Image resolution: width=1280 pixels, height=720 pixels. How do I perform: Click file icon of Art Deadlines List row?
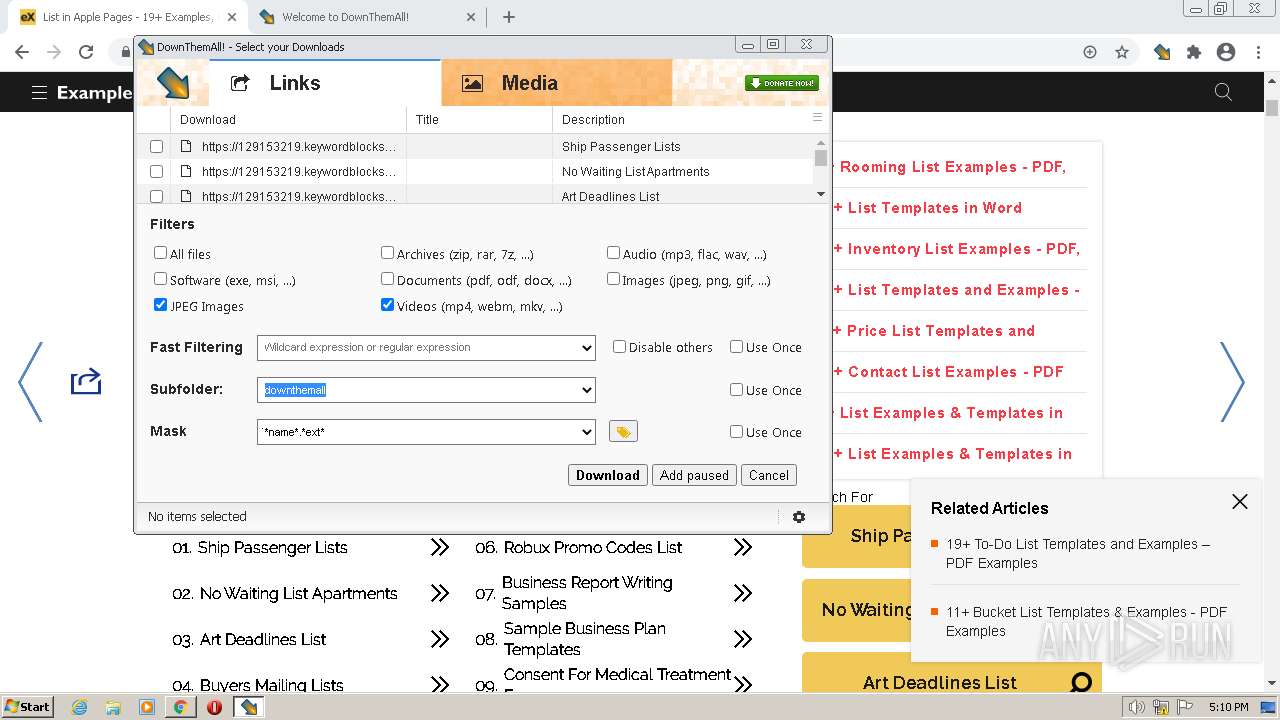point(186,196)
